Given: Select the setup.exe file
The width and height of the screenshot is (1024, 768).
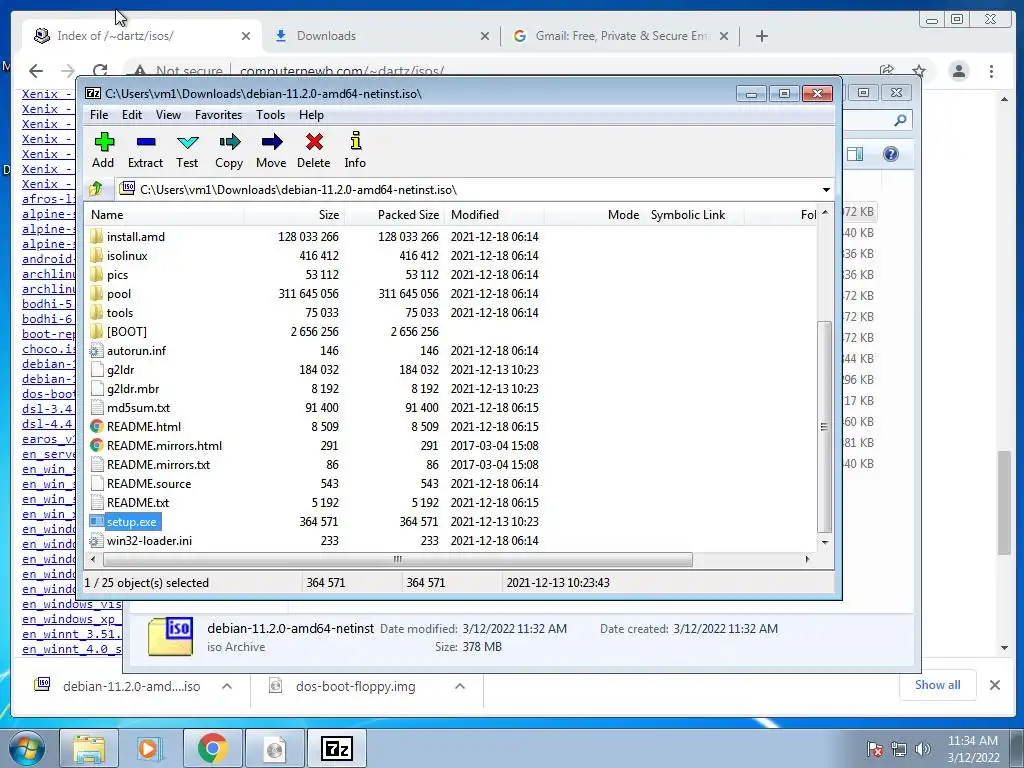Looking at the screenshot, I should pos(132,522).
